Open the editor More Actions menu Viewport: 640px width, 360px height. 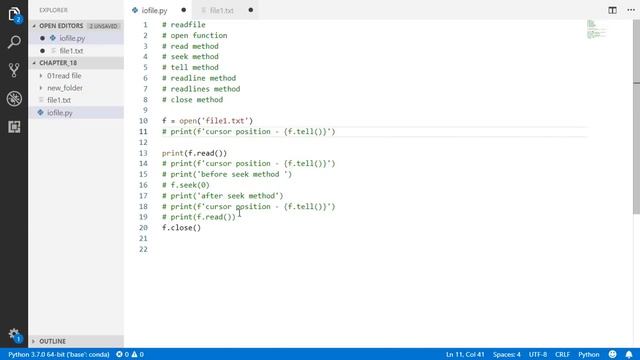(631, 10)
